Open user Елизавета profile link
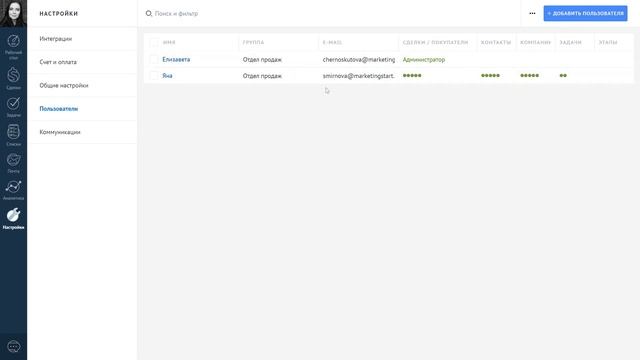 (176, 60)
